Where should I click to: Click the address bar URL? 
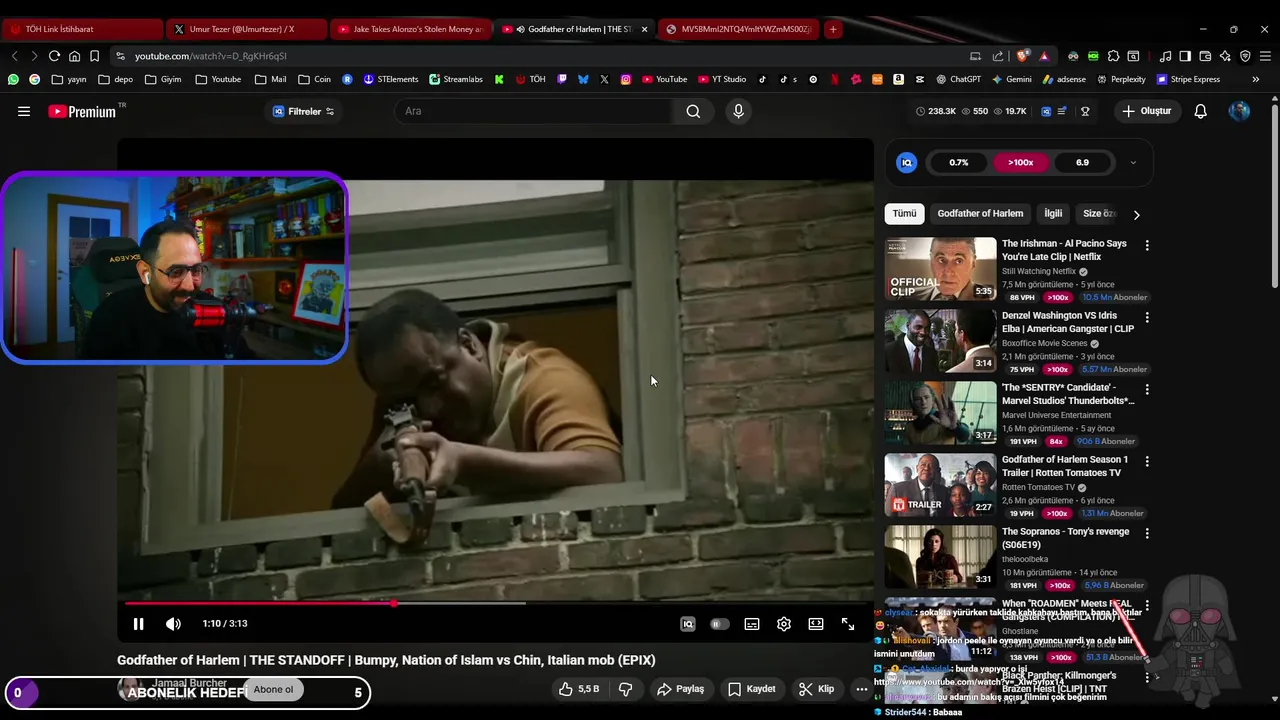tap(211, 56)
